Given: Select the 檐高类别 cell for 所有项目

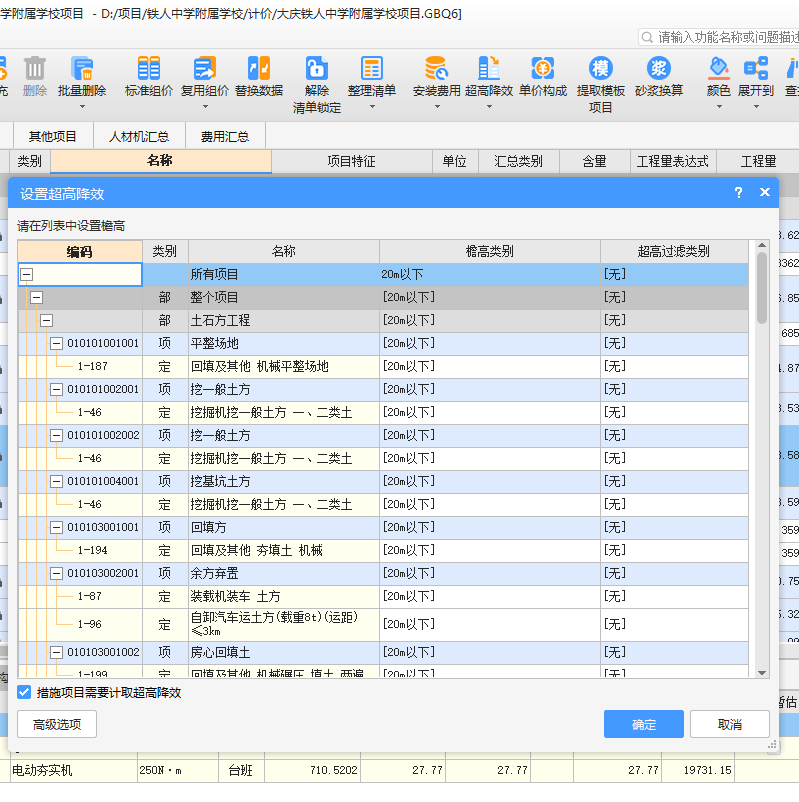Looking at the screenshot, I should 490,275.
